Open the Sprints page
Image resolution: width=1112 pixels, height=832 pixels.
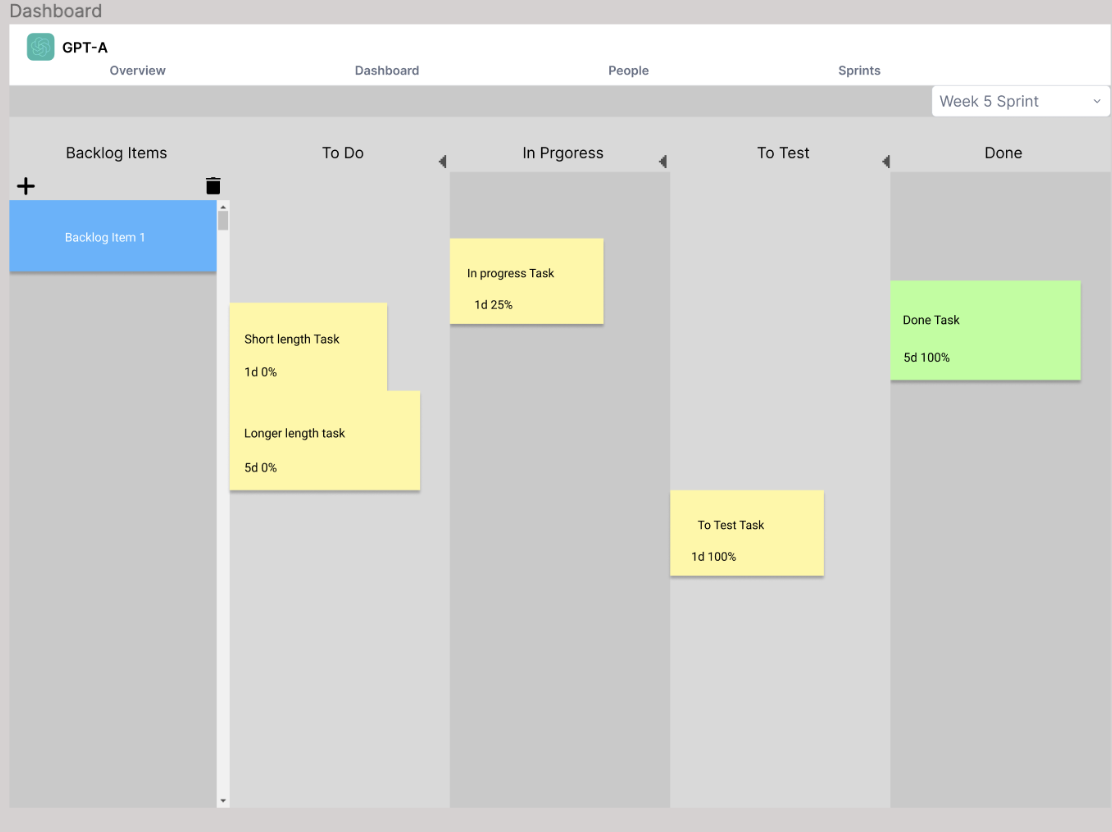859,70
